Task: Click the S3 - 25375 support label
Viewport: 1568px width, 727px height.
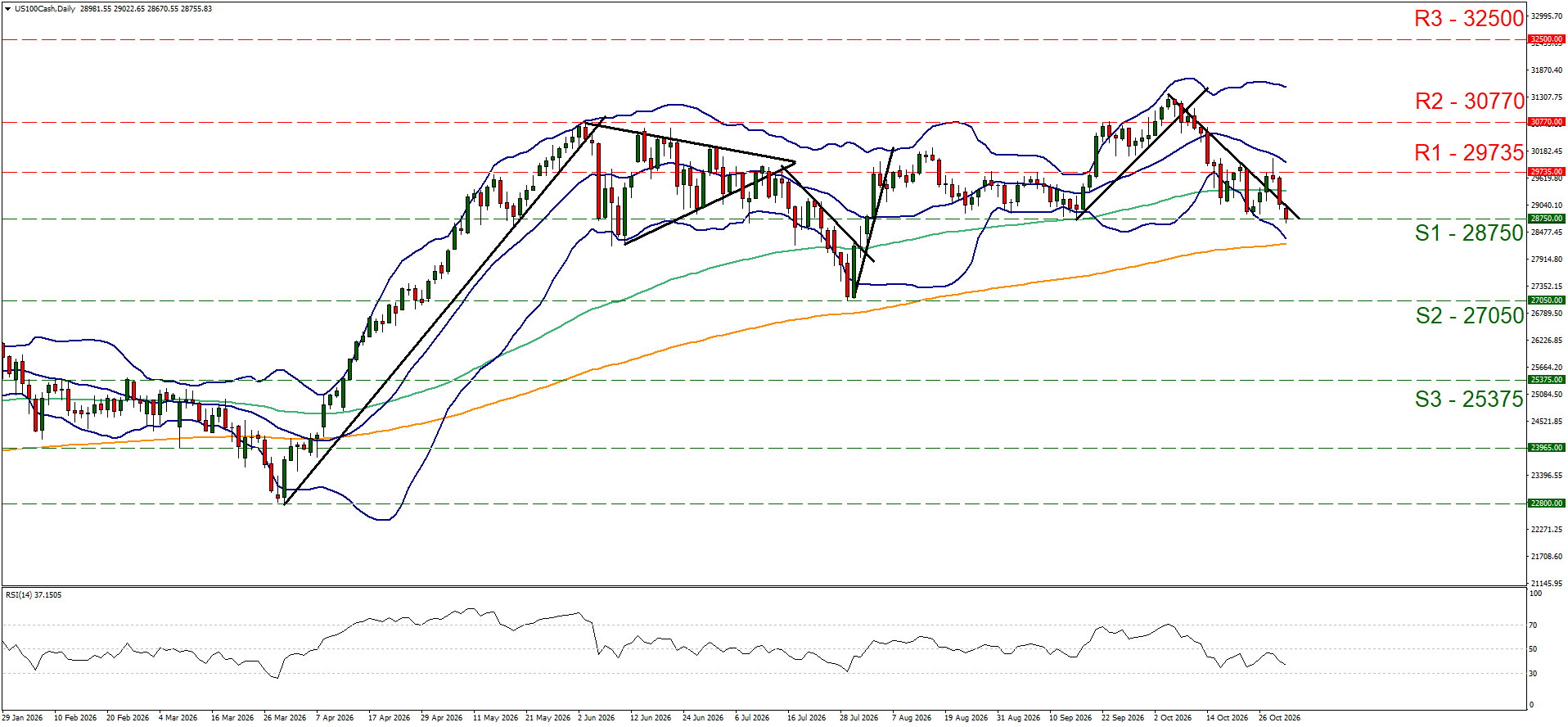Action: [x=1469, y=400]
